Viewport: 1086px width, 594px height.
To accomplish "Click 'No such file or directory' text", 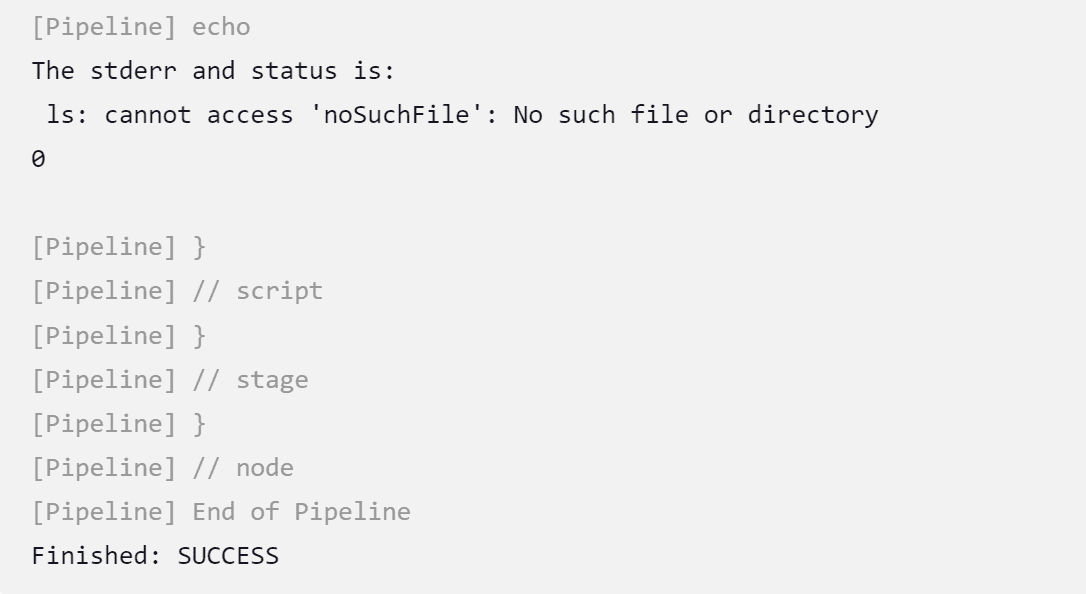I will (x=695, y=115).
